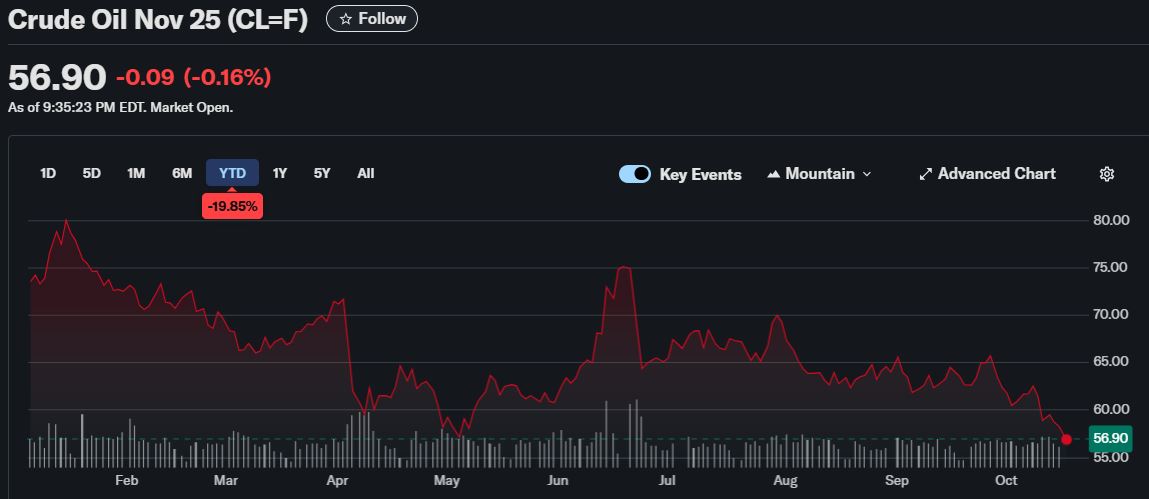Follow Crude Oil Nov 25 contract
This screenshot has width=1149, height=499.
(x=372, y=19)
